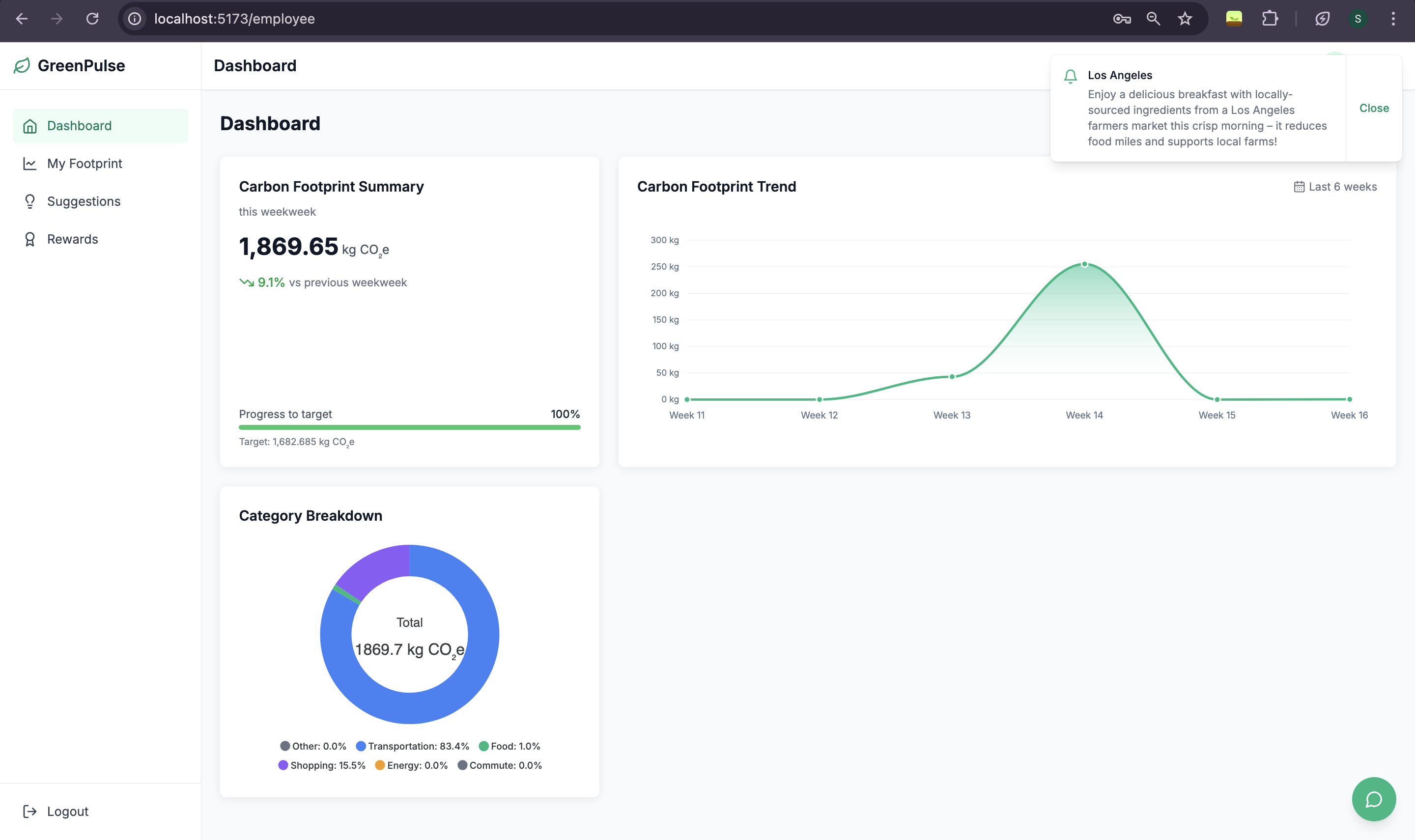1415x840 pixels.
Task: Open the browser profile S avatar
Action: tap(1357, 19)
